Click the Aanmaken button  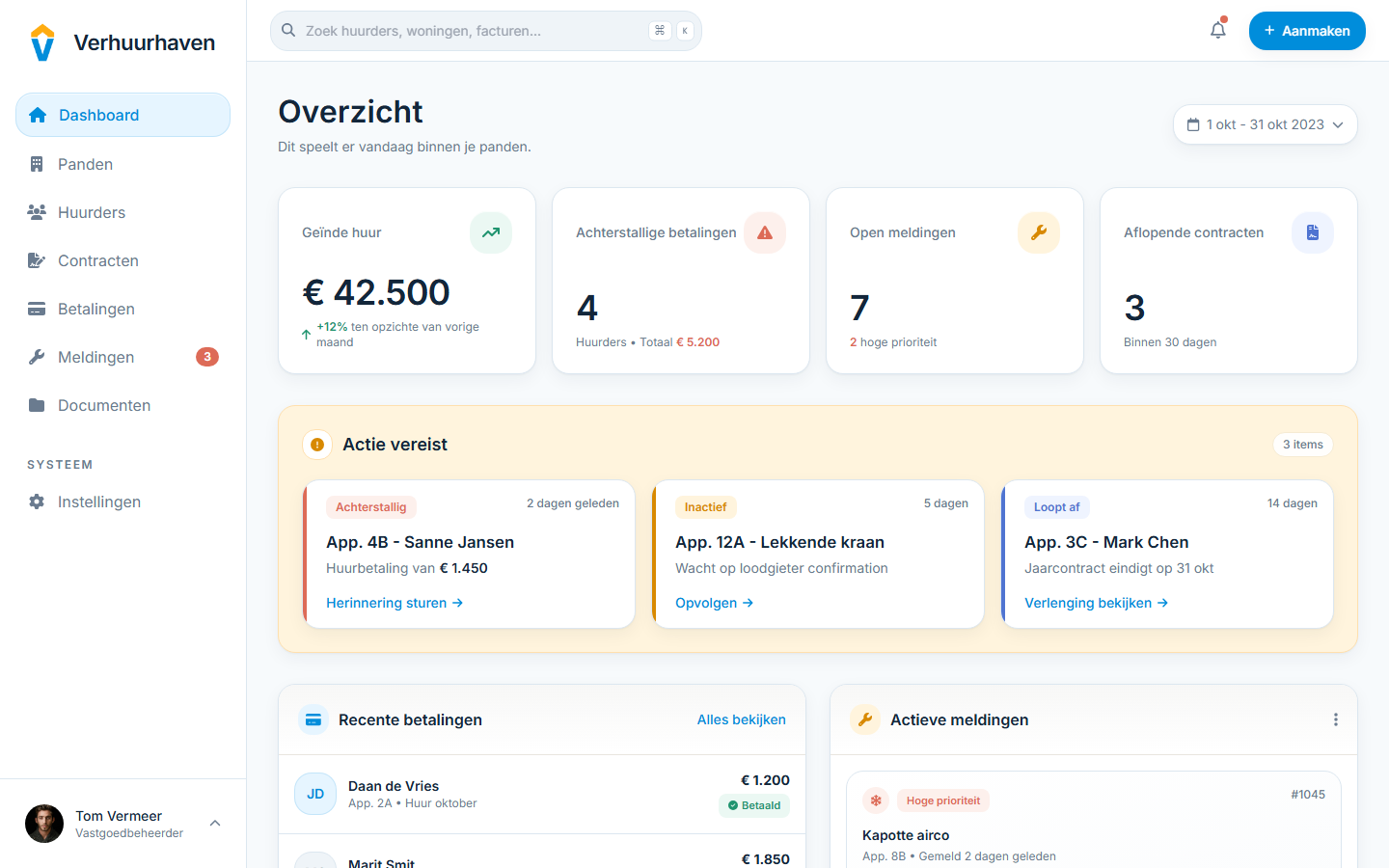pyautogui.click(x=1307, y=30)
